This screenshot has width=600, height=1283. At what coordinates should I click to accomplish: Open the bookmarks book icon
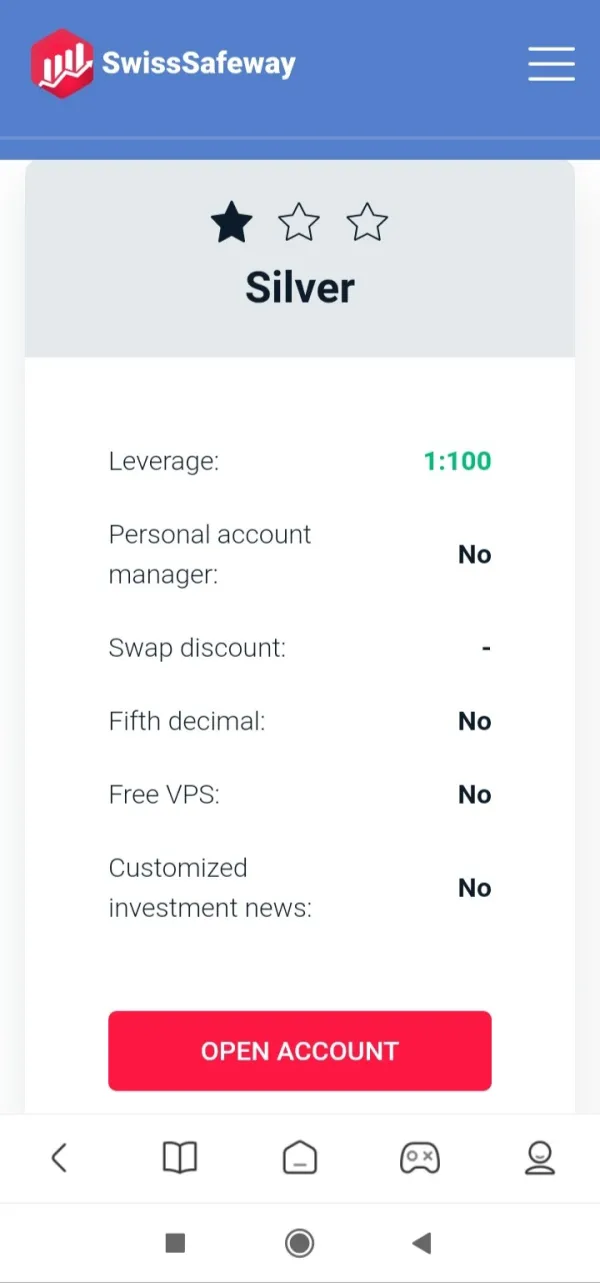[x=180, y=1158]
